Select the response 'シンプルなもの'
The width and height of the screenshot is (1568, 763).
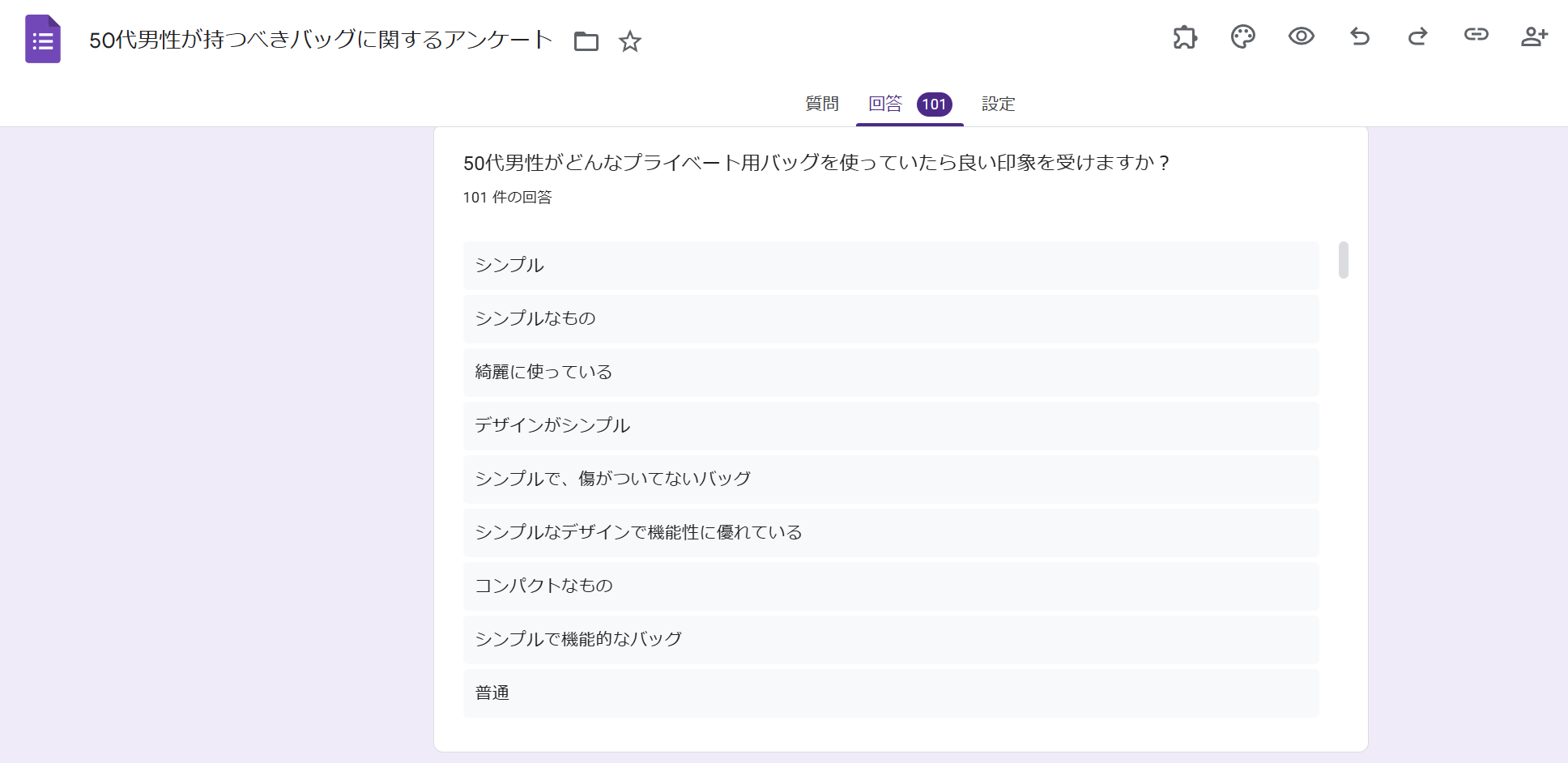(891, 319)
